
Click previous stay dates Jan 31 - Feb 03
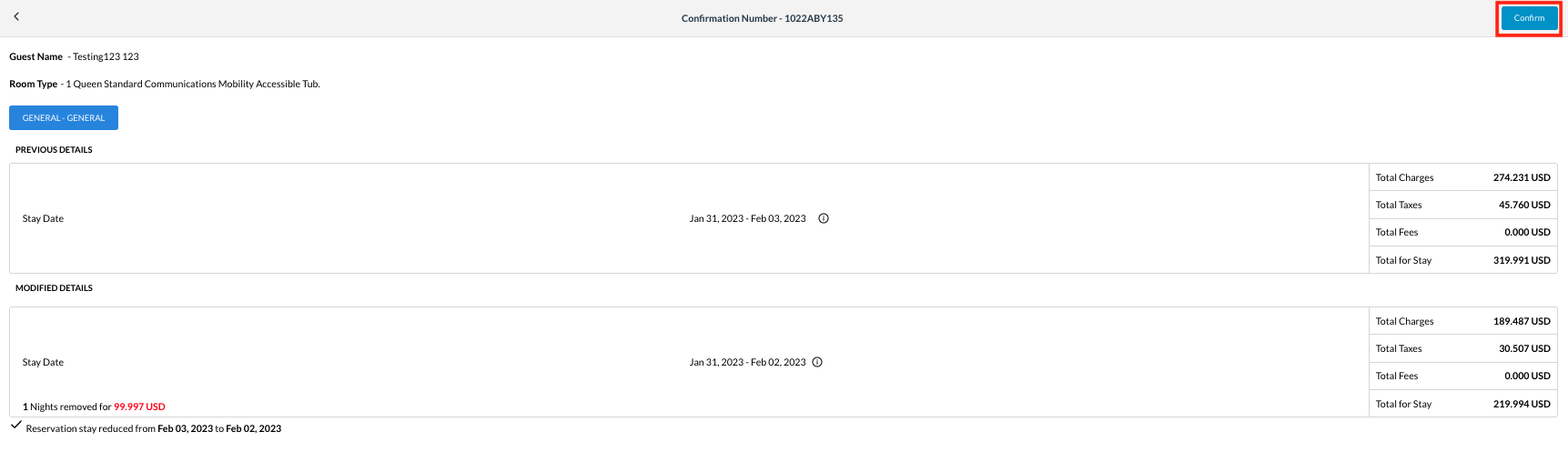coord(747,218)
